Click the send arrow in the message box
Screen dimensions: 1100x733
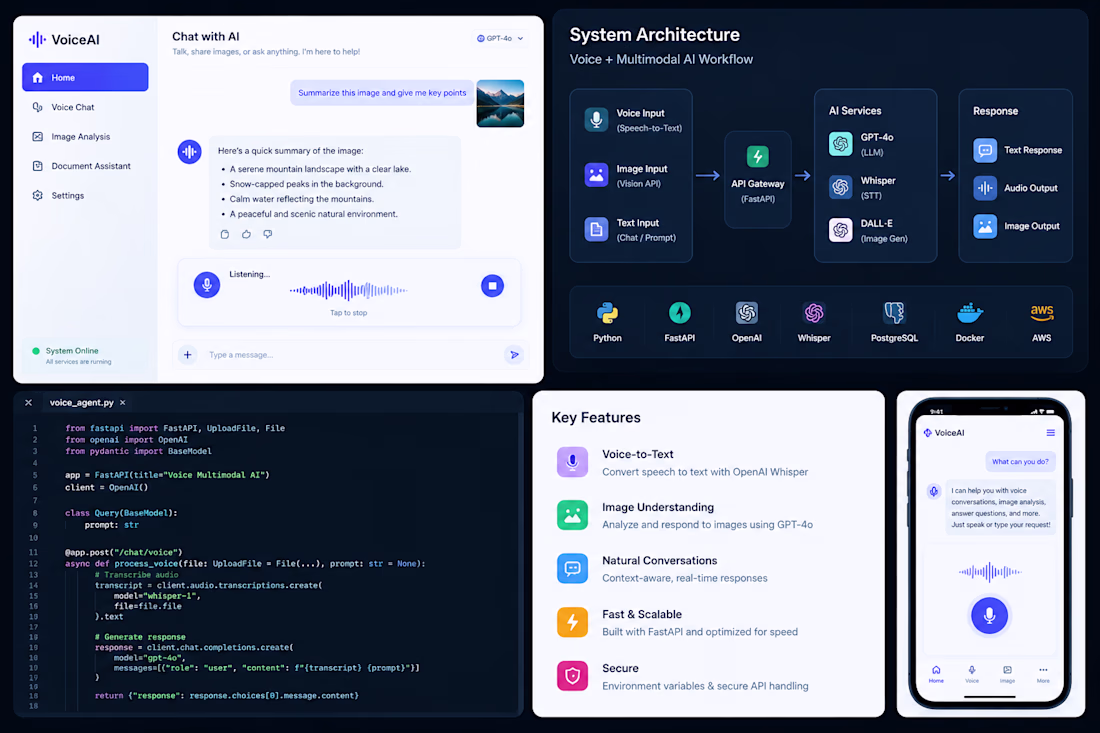[514, 355]
